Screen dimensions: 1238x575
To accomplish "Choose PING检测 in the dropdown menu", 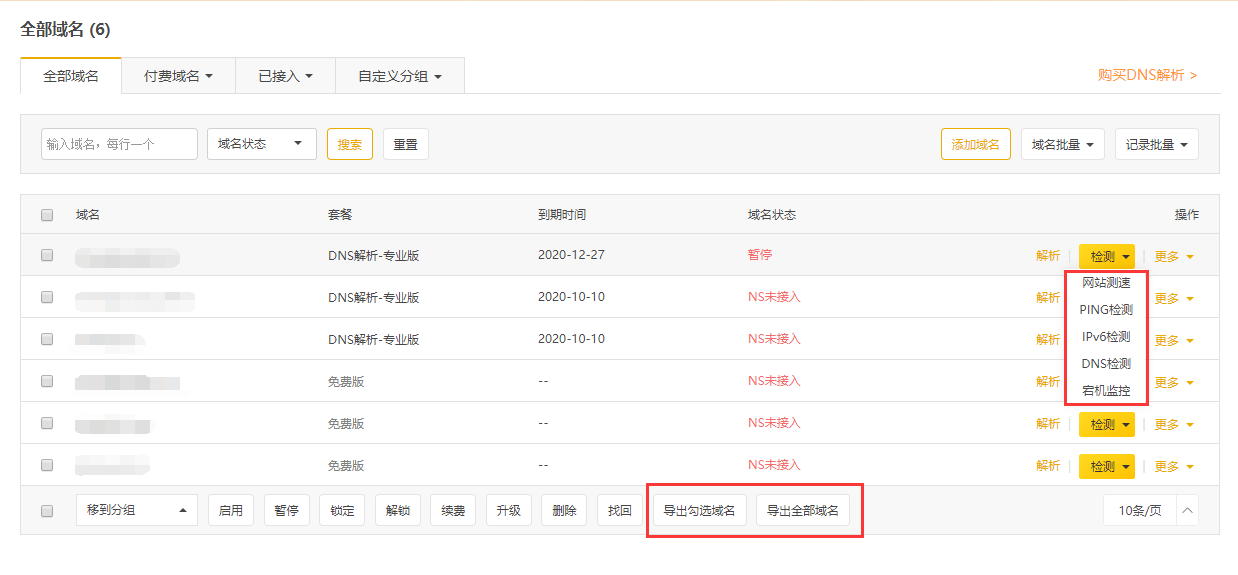I will coord(1106,310).
